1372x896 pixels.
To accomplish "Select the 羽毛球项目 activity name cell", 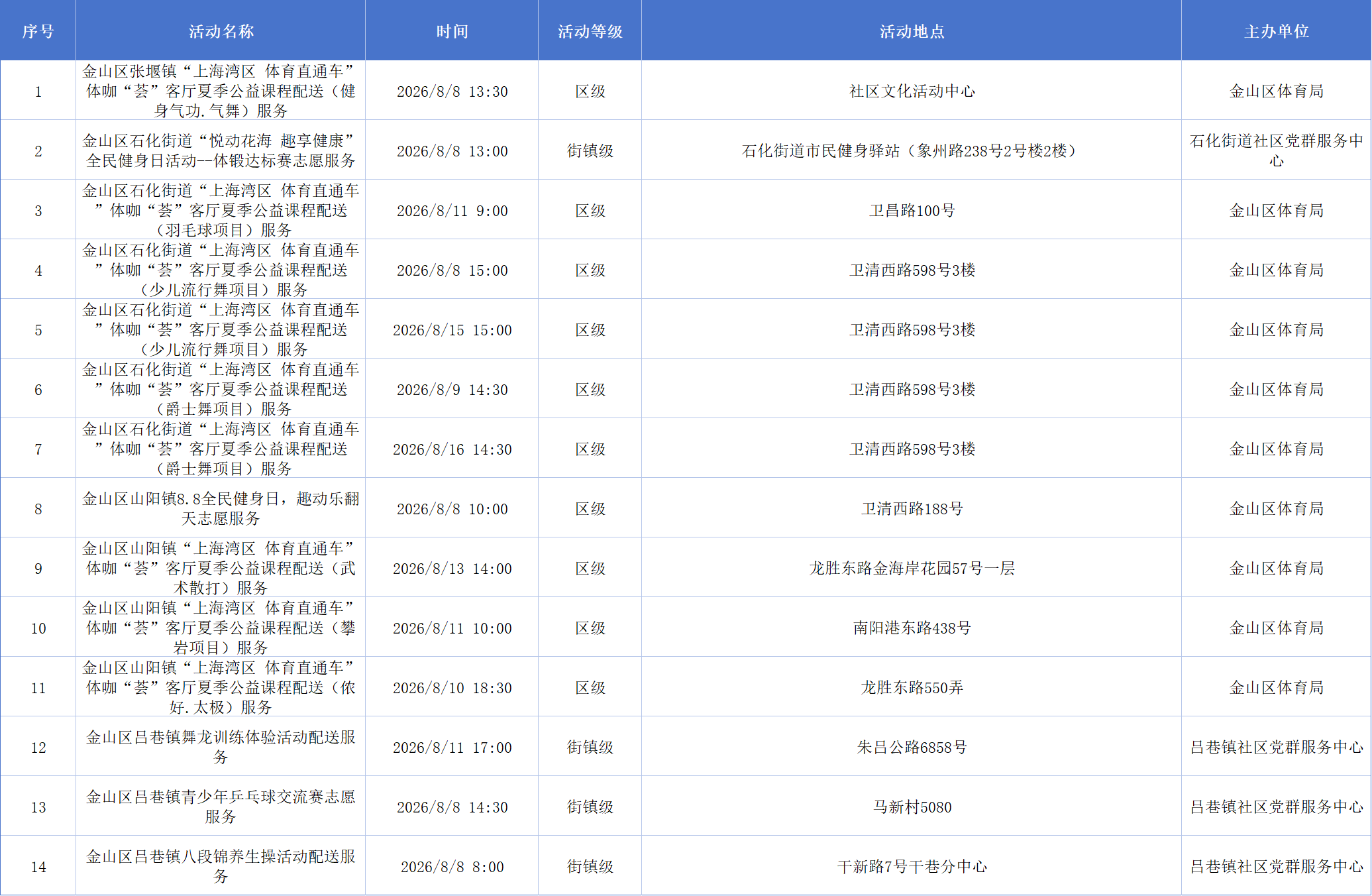I will coord(221,210).
